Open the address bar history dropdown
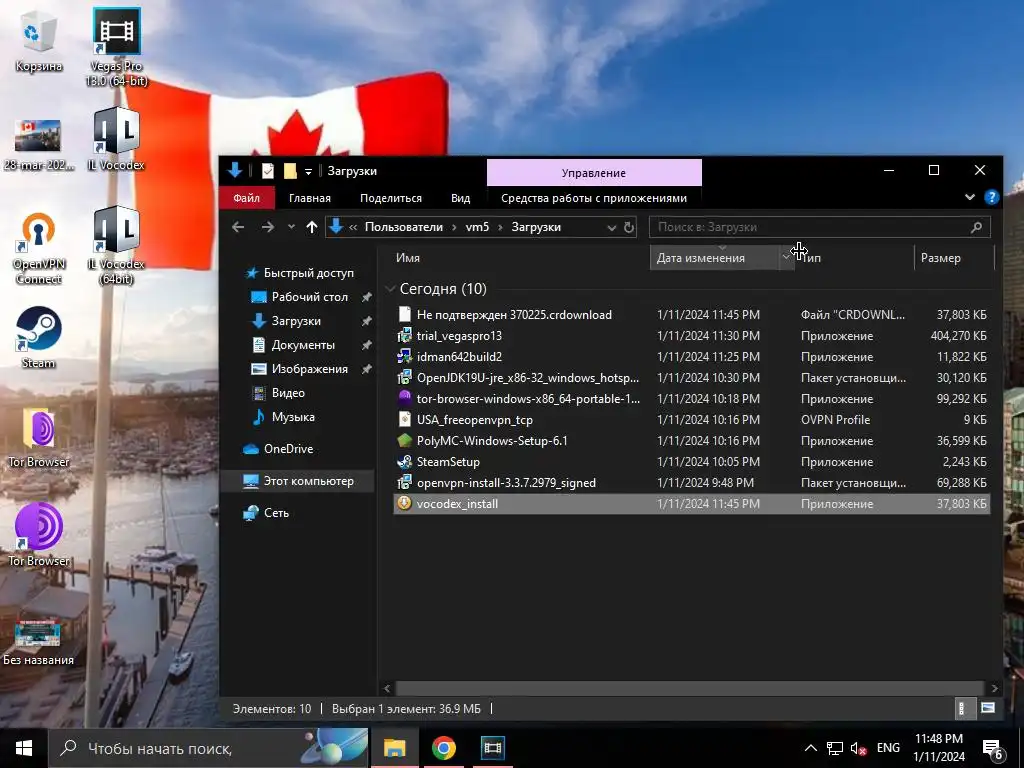The height and width of the screenshot is (768, 1024). tap(611, 227)
